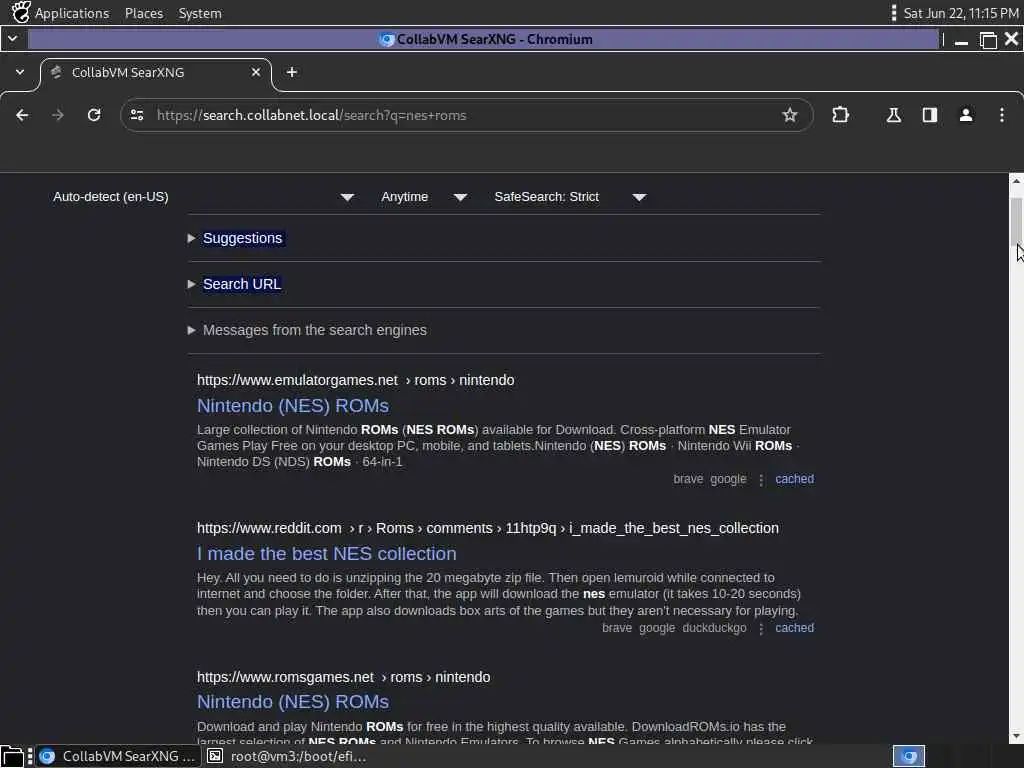Click the forward navigation arrow
The height and width of the screenshot is (768, 1024).
(x=58, y=116)
